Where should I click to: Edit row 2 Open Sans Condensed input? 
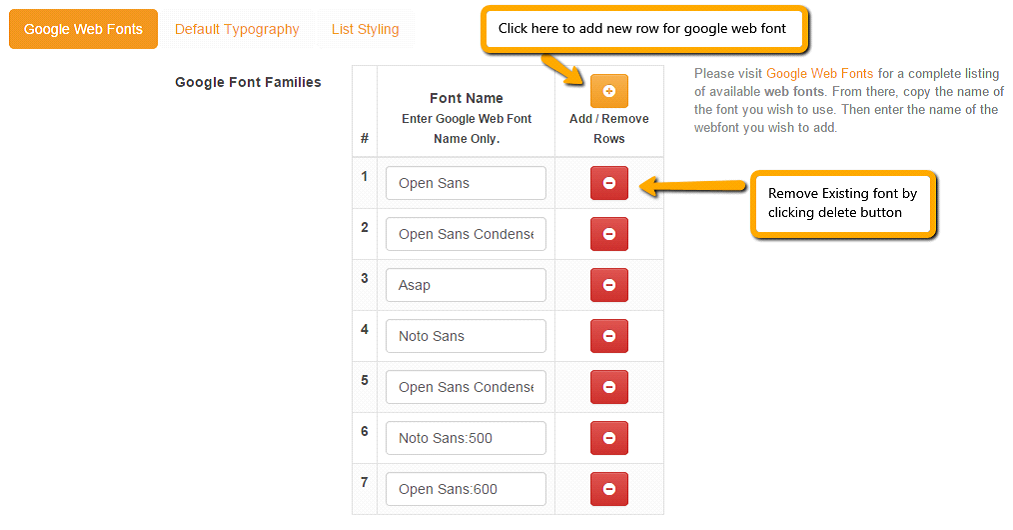[466, 234]
